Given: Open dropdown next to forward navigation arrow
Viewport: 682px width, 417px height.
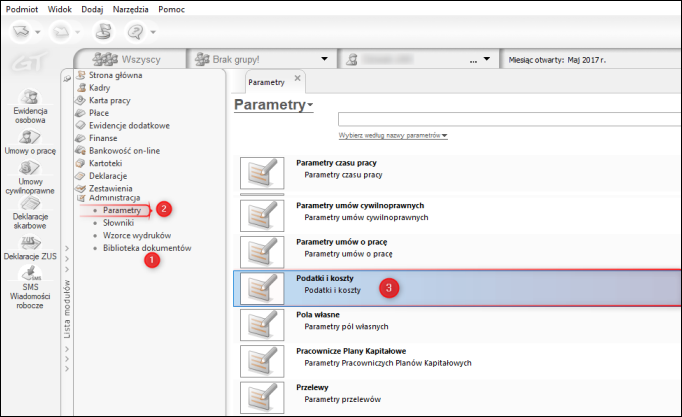Looking at the screenshot, I should tap(77, 32).
